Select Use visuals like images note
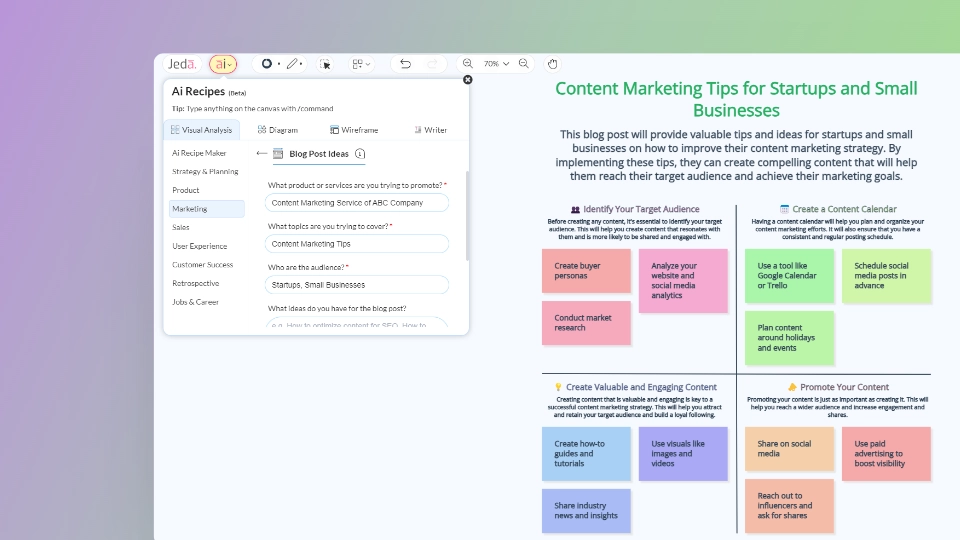This screenshot has height=540, width=960. click(x=683, y=454)
